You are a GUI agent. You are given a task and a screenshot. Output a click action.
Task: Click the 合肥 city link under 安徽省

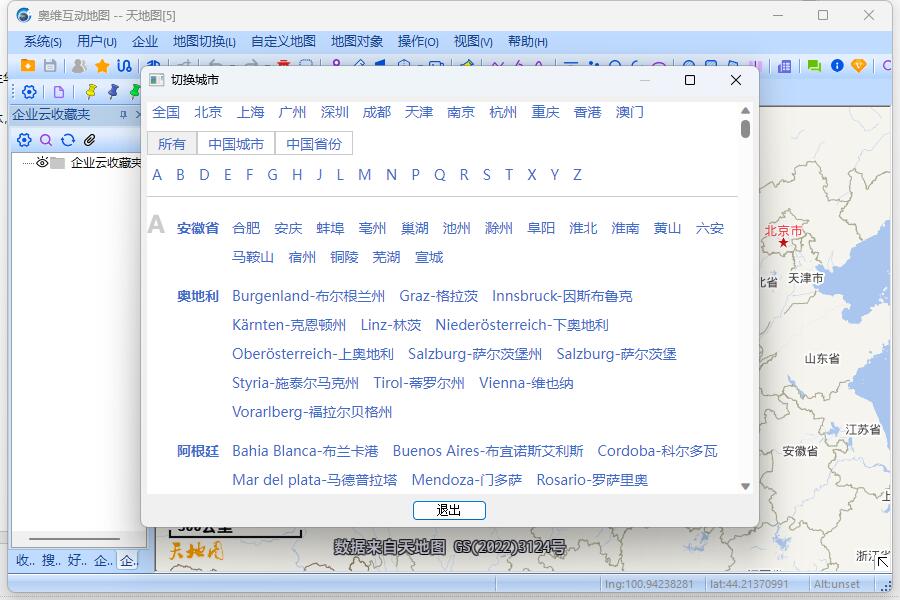pos(246,228)
